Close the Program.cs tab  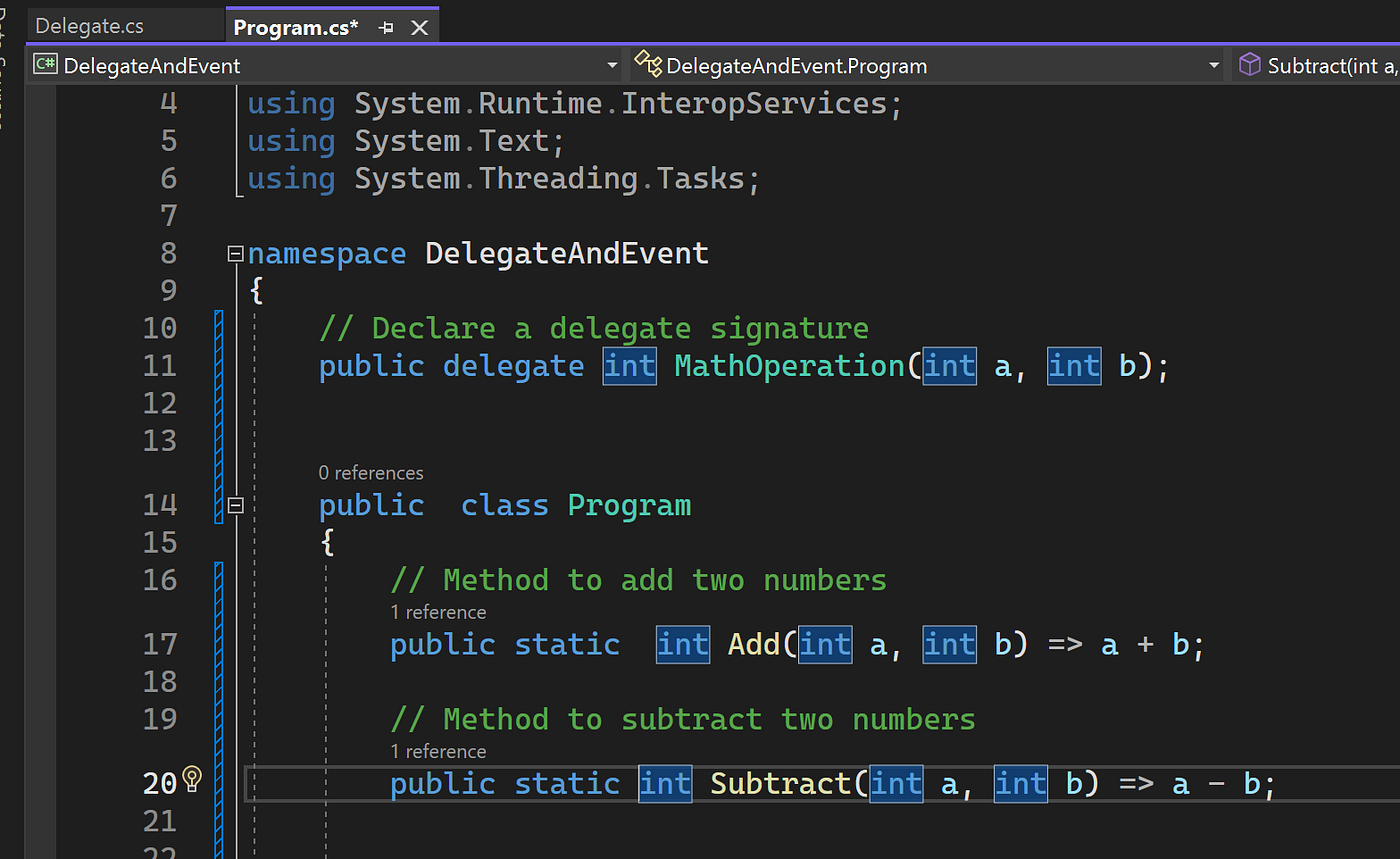tap(420, 28)
